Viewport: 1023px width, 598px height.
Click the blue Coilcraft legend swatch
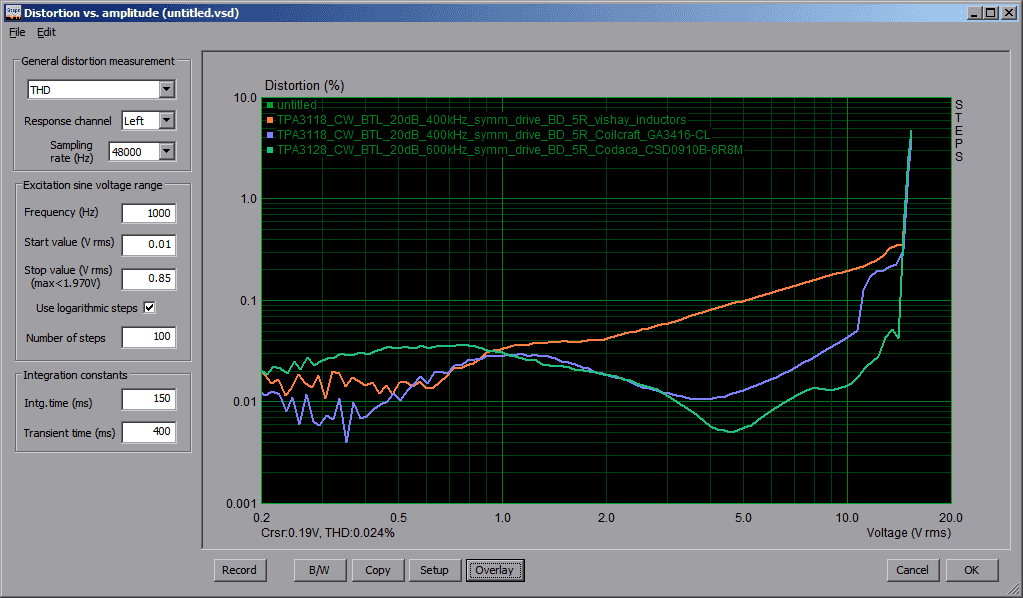[270, 135]
